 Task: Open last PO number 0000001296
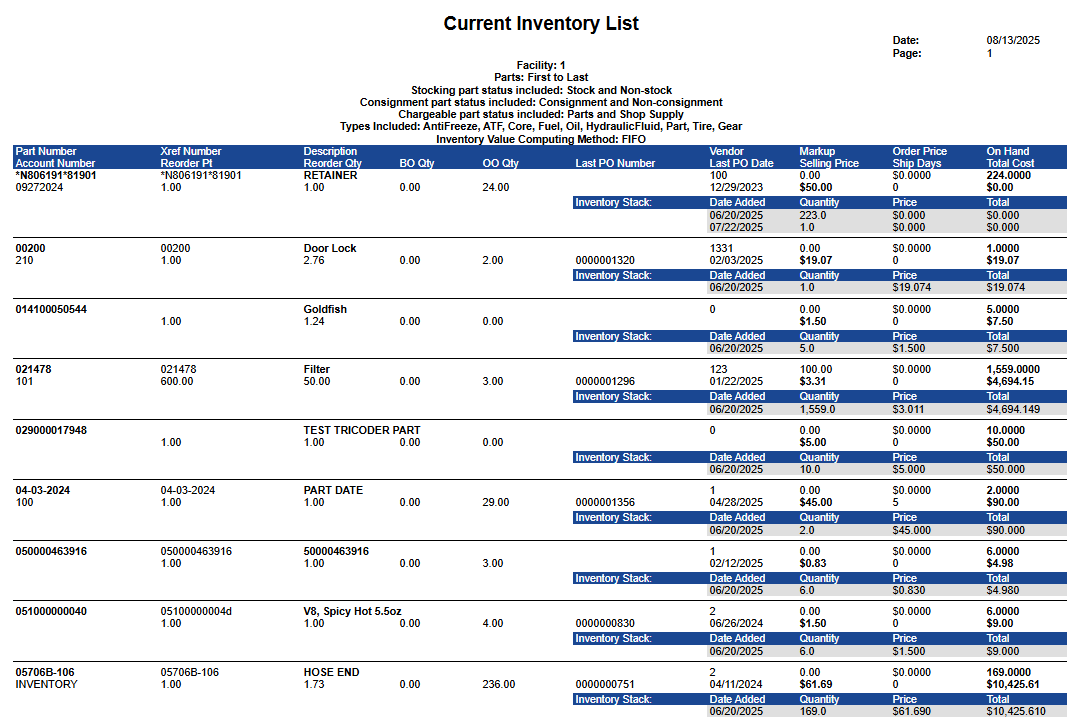click(x=605, y=381)
